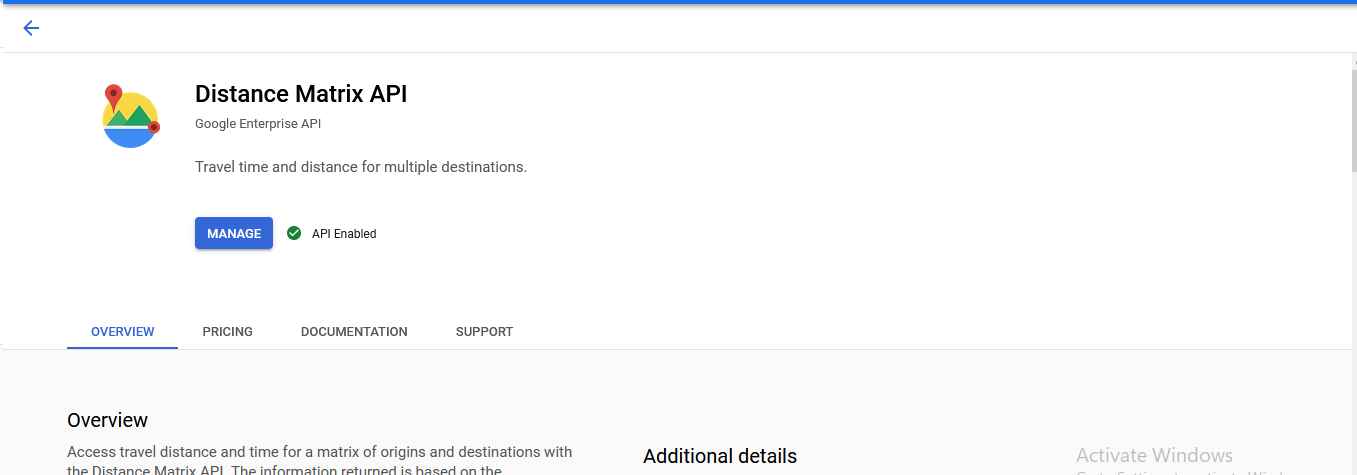
Task: Click the travel time and distance tagline
Action: point(360,167)
